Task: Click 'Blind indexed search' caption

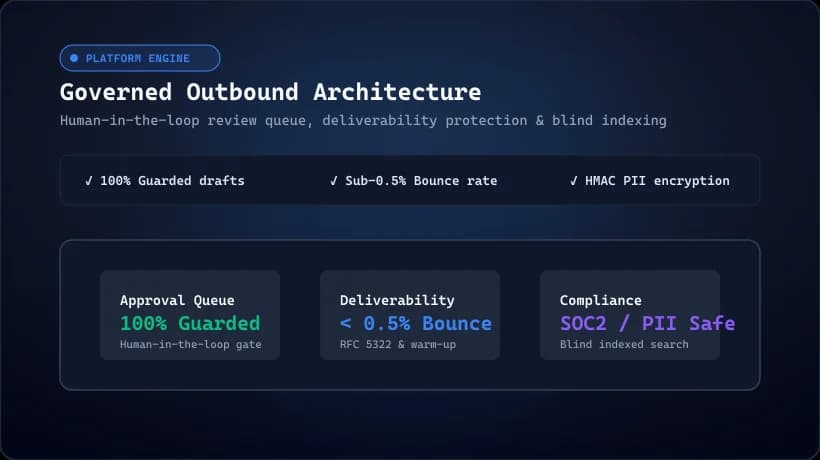Action: click(624, 344)
